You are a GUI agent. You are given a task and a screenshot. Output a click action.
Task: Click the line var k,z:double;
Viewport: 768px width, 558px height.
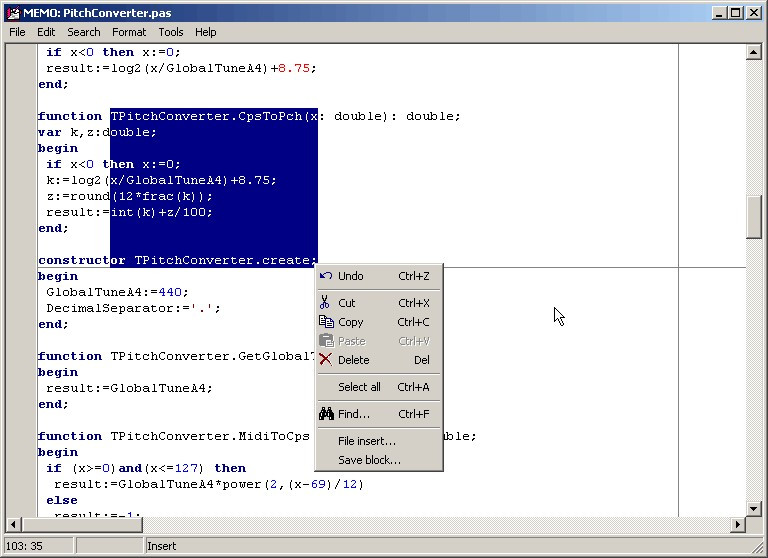(97, 132)
